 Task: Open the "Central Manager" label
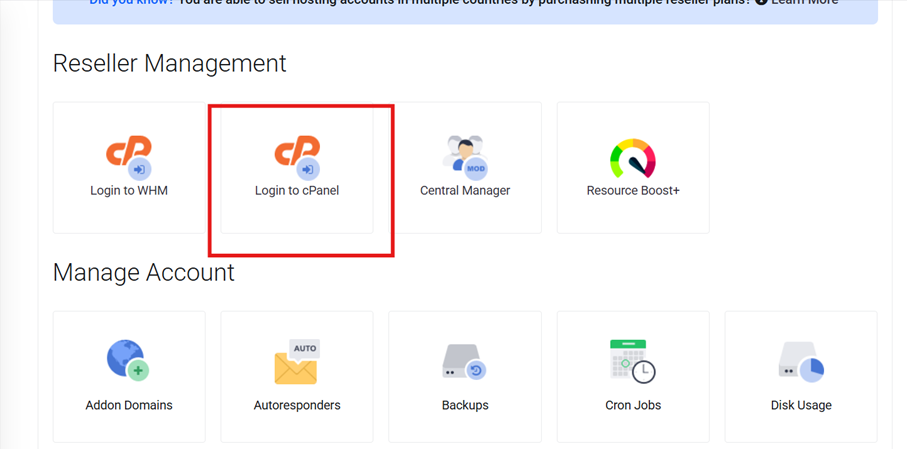click(x=465, y=190)
